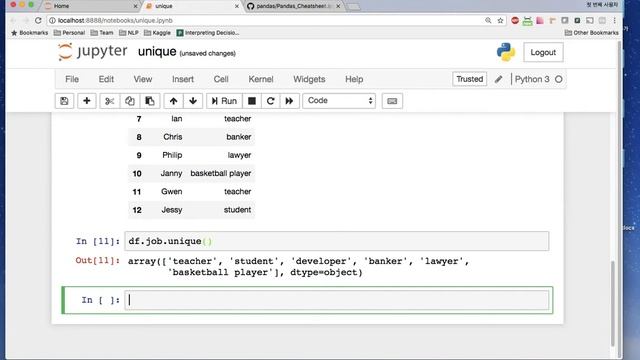This screenshot has width=640, height=360.
Task: Click the zoom magnifier icon in address bar
Action: click(488, 20)
